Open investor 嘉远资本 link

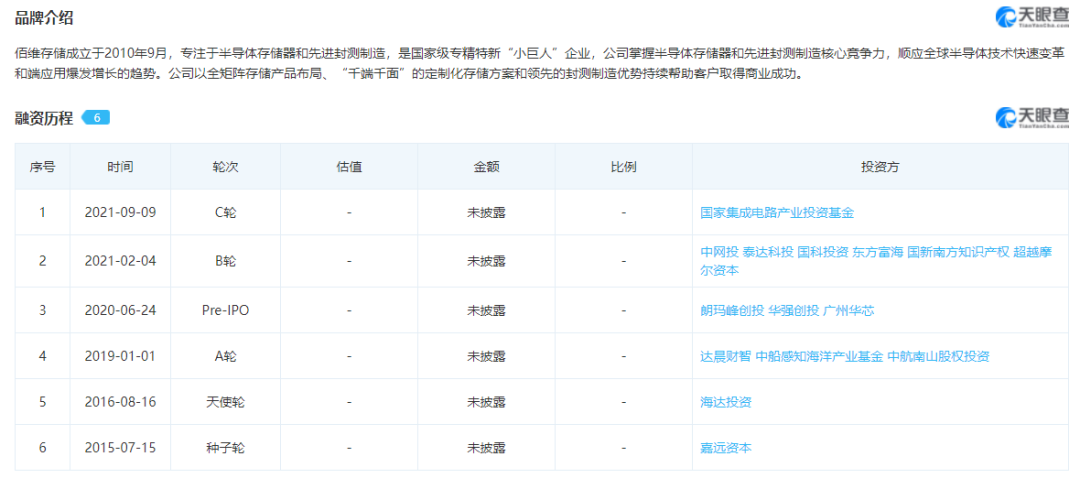(725, 448)
